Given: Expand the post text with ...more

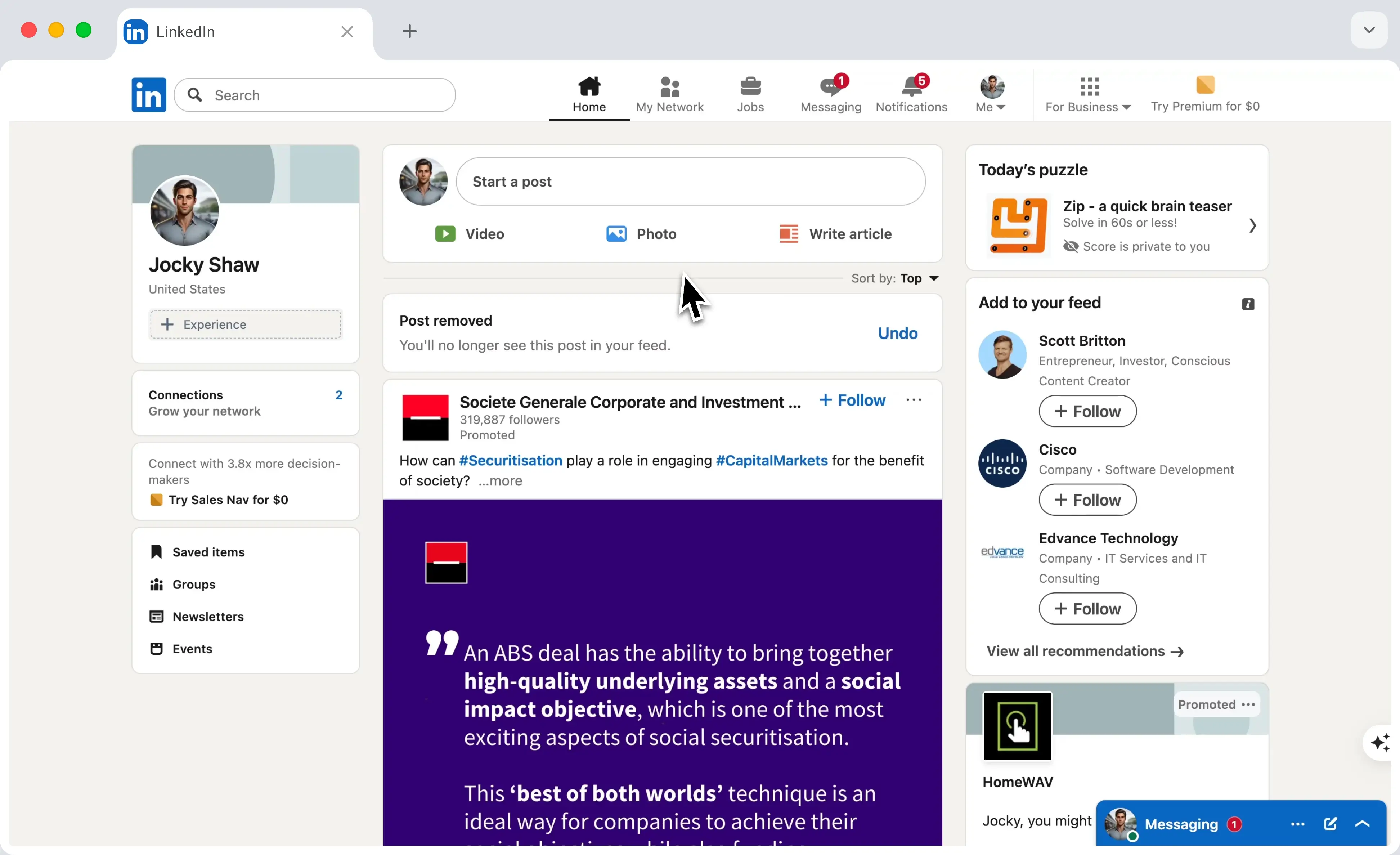Looking at the screenshot, I should (500, 481).
